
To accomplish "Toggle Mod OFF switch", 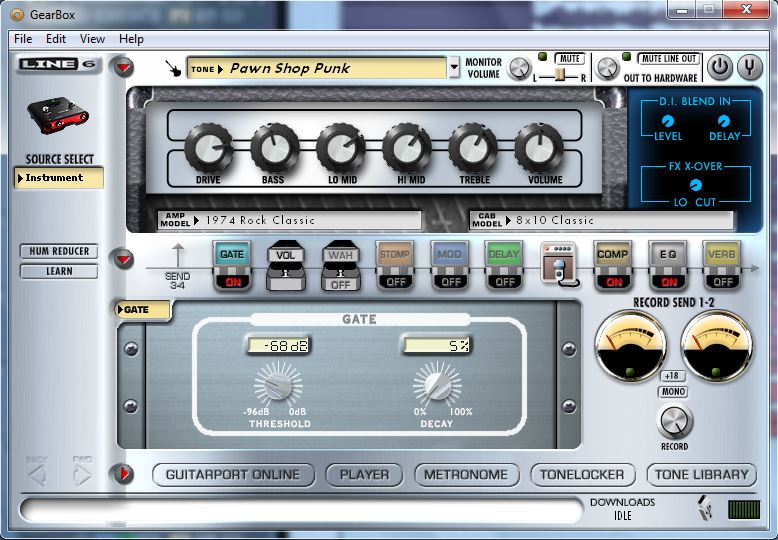I will tap(451, 282).
